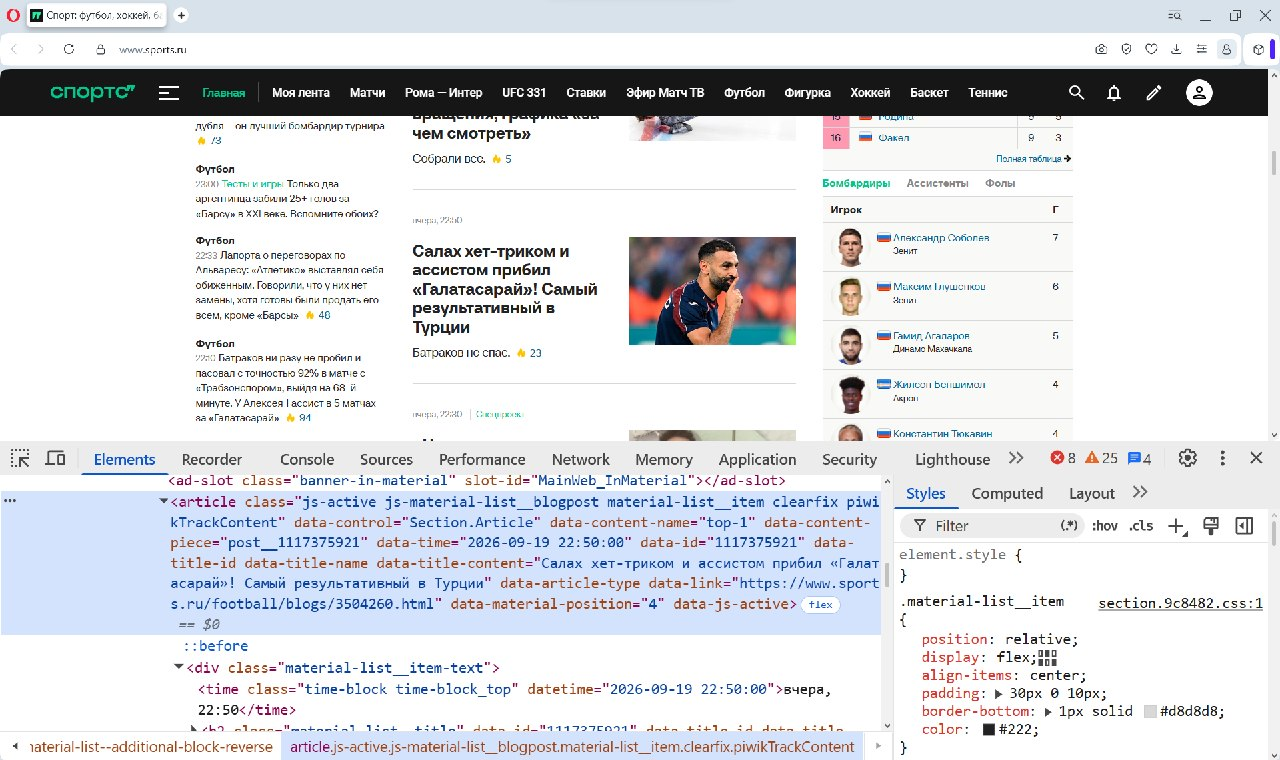1280x760 pixels.
Task: Open notifications bell in site header
Action: tap(1114, 93)
